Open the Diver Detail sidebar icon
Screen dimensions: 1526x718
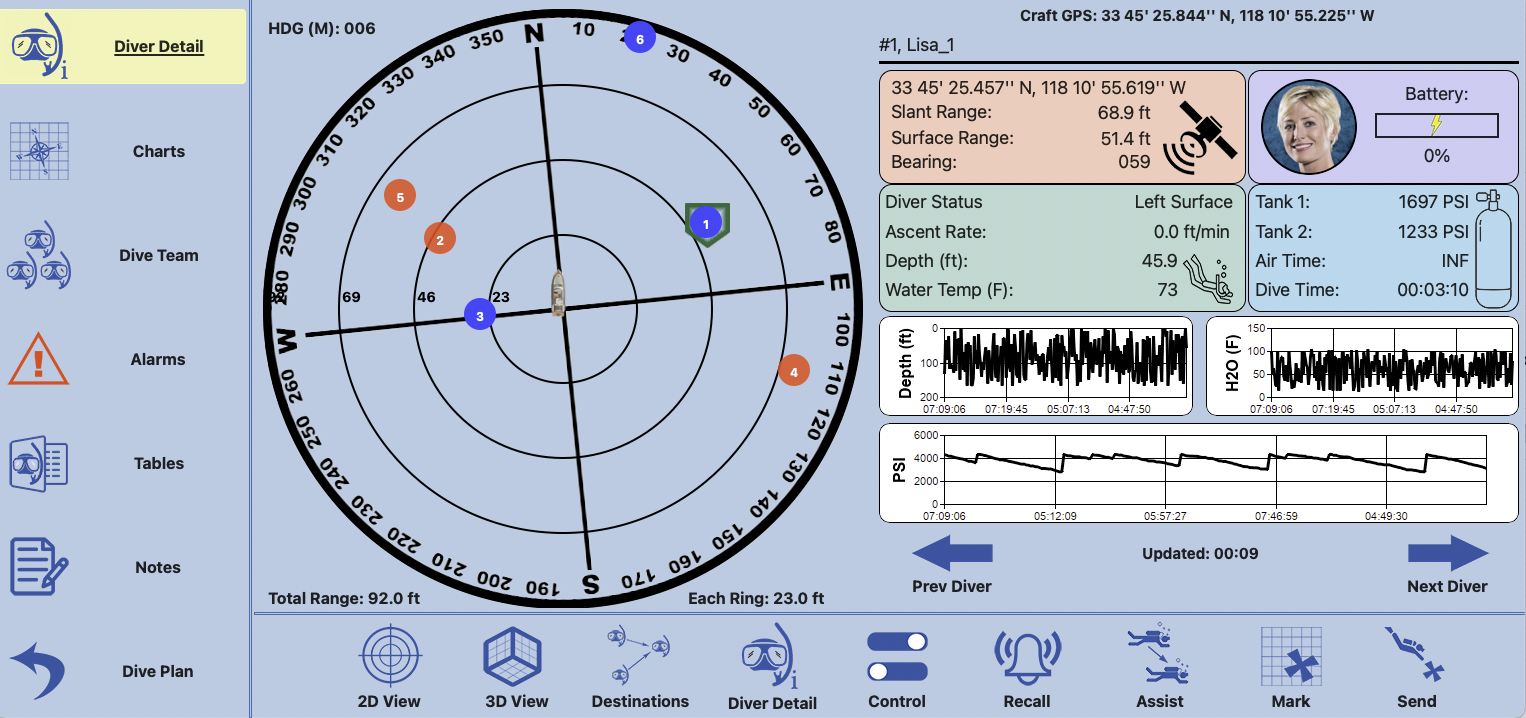pyautogui.click(x=38, y=46)
